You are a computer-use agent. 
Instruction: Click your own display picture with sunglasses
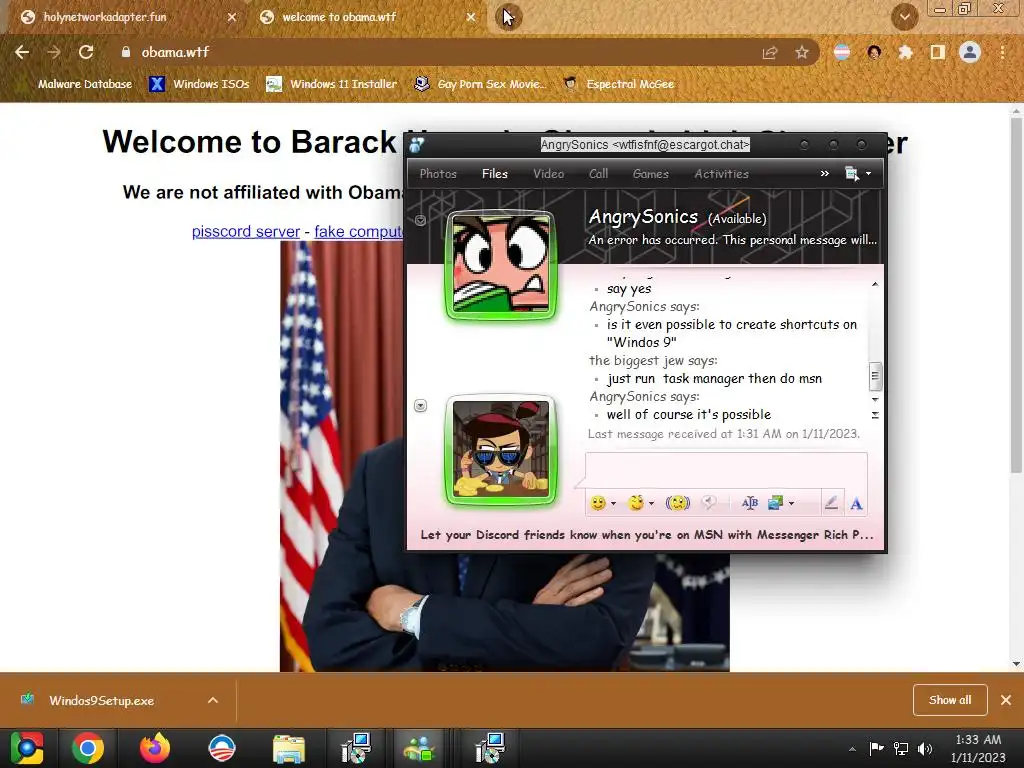[x=501, y=451]
